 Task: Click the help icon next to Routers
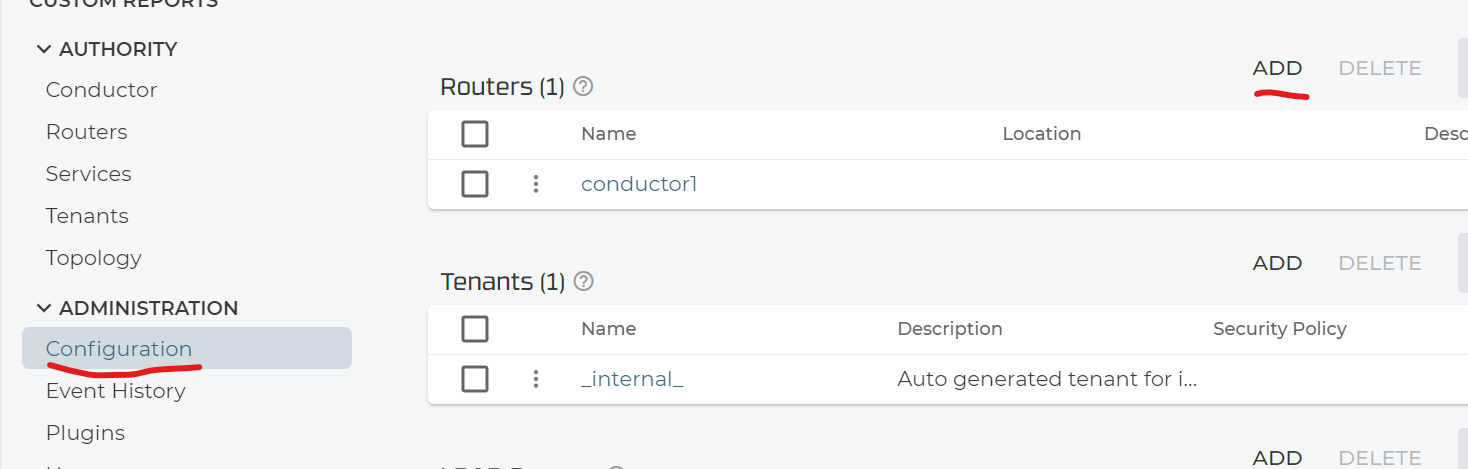(x=584, y=87)
